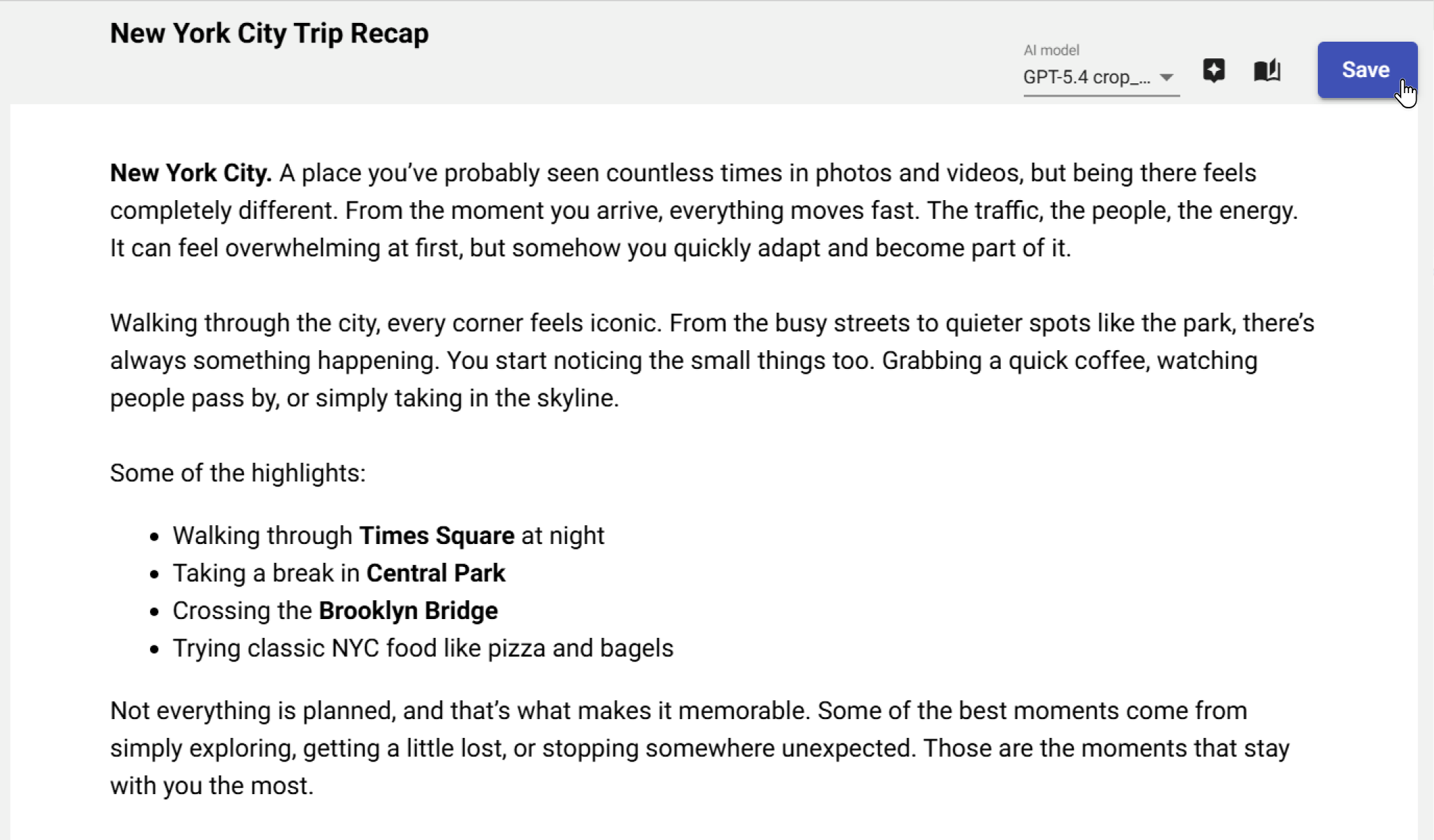
Task: Click the GPT-5.4 selected model text
Action: pyautogui.click(x=1086, y=77)
